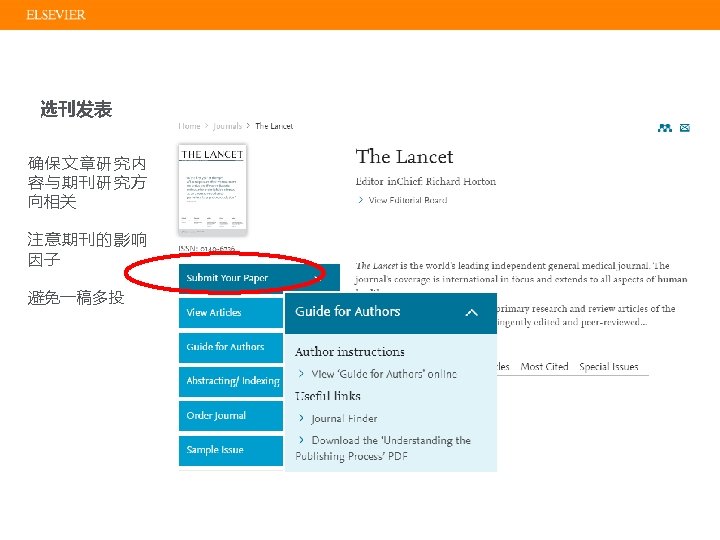720x540 pixels.
Task: Go to Home breadcrumb
Action: click(189, 126)
